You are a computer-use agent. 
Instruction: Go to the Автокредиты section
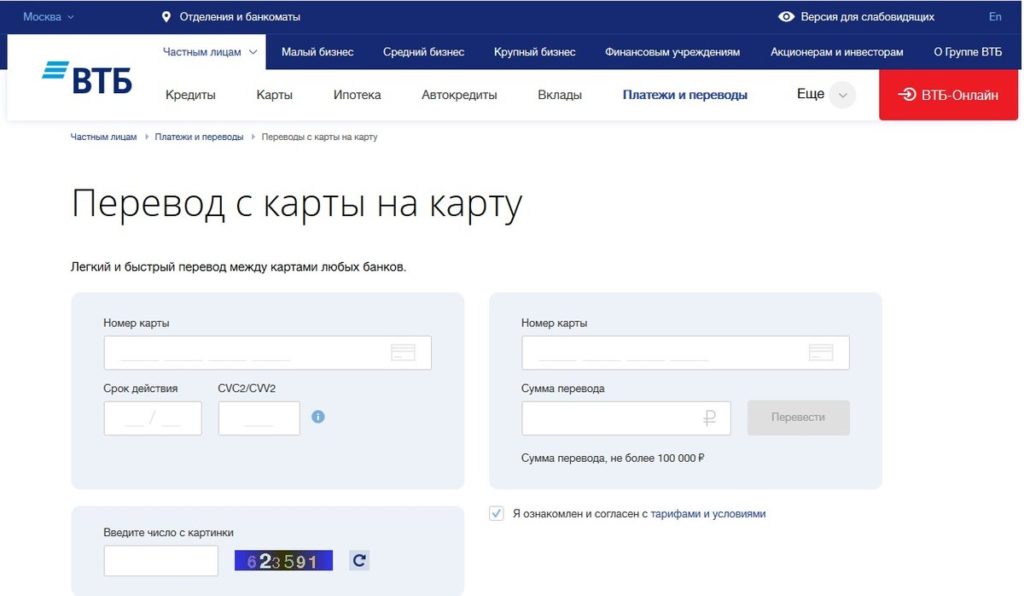coord(459,95)
